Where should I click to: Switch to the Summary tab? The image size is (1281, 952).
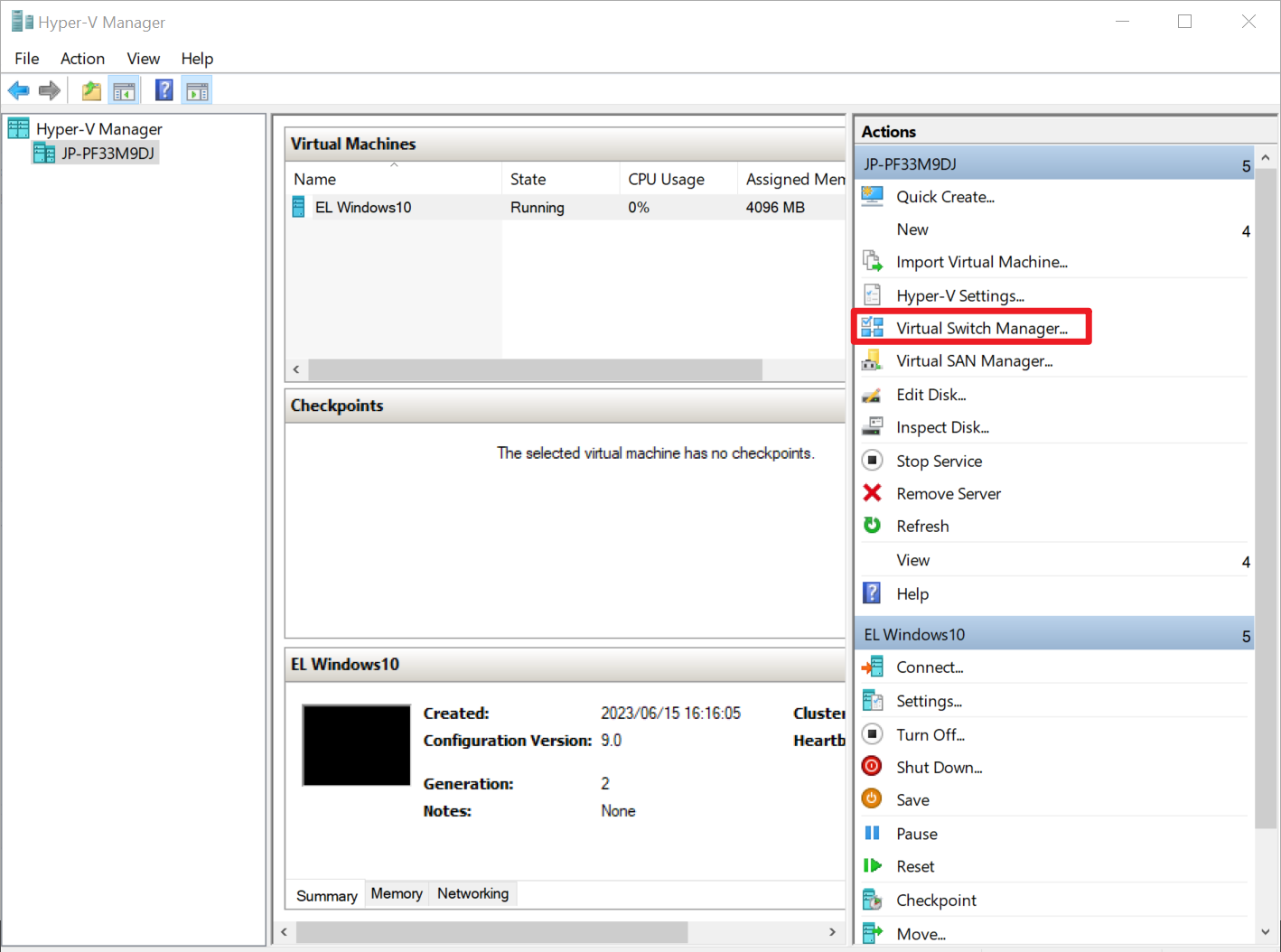[326, 895]
